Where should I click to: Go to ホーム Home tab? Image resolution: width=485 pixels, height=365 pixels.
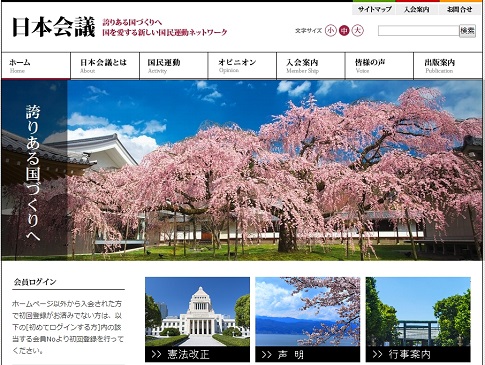point(36,66)
